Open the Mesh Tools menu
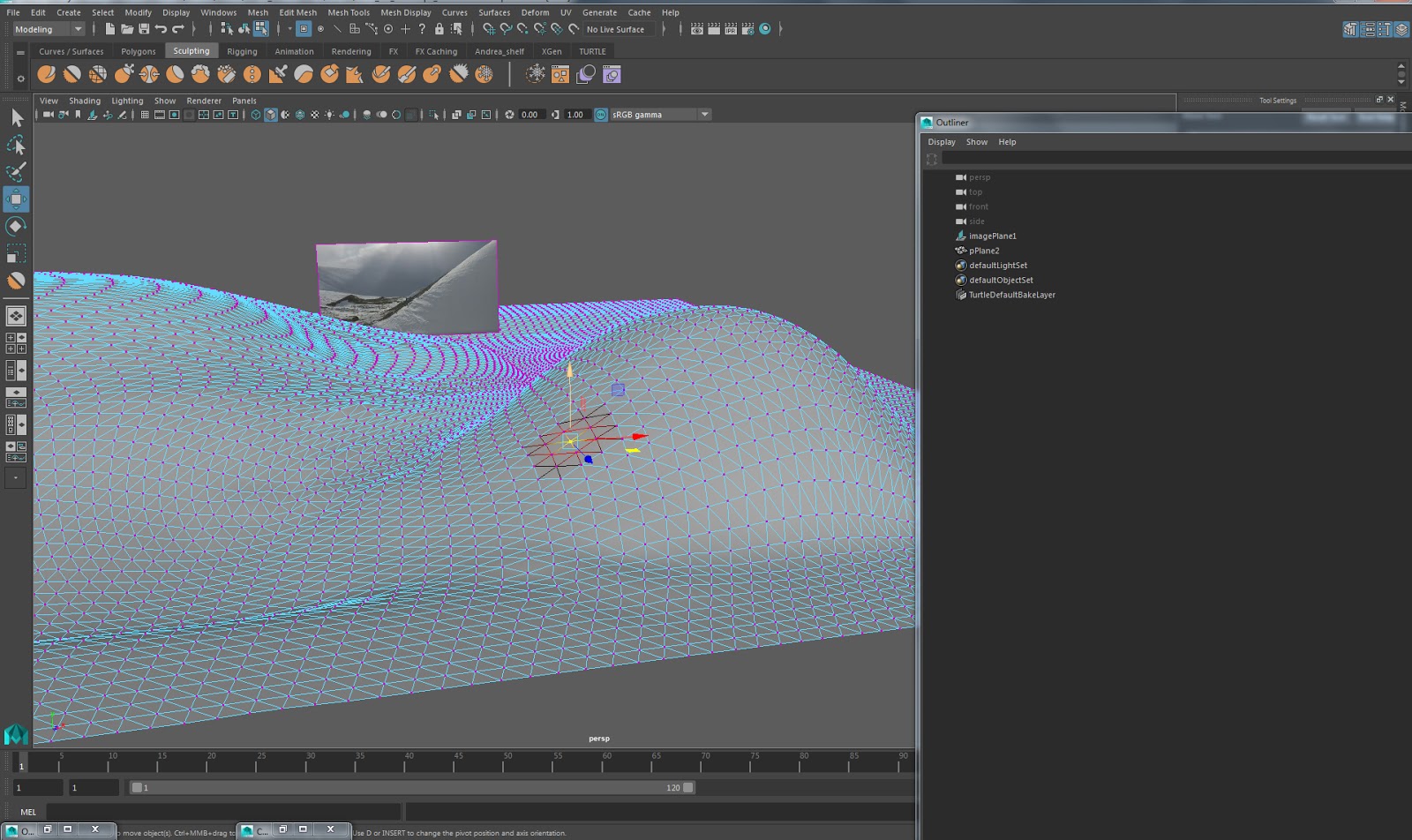Screen dimensions: 1412x840 348,12
